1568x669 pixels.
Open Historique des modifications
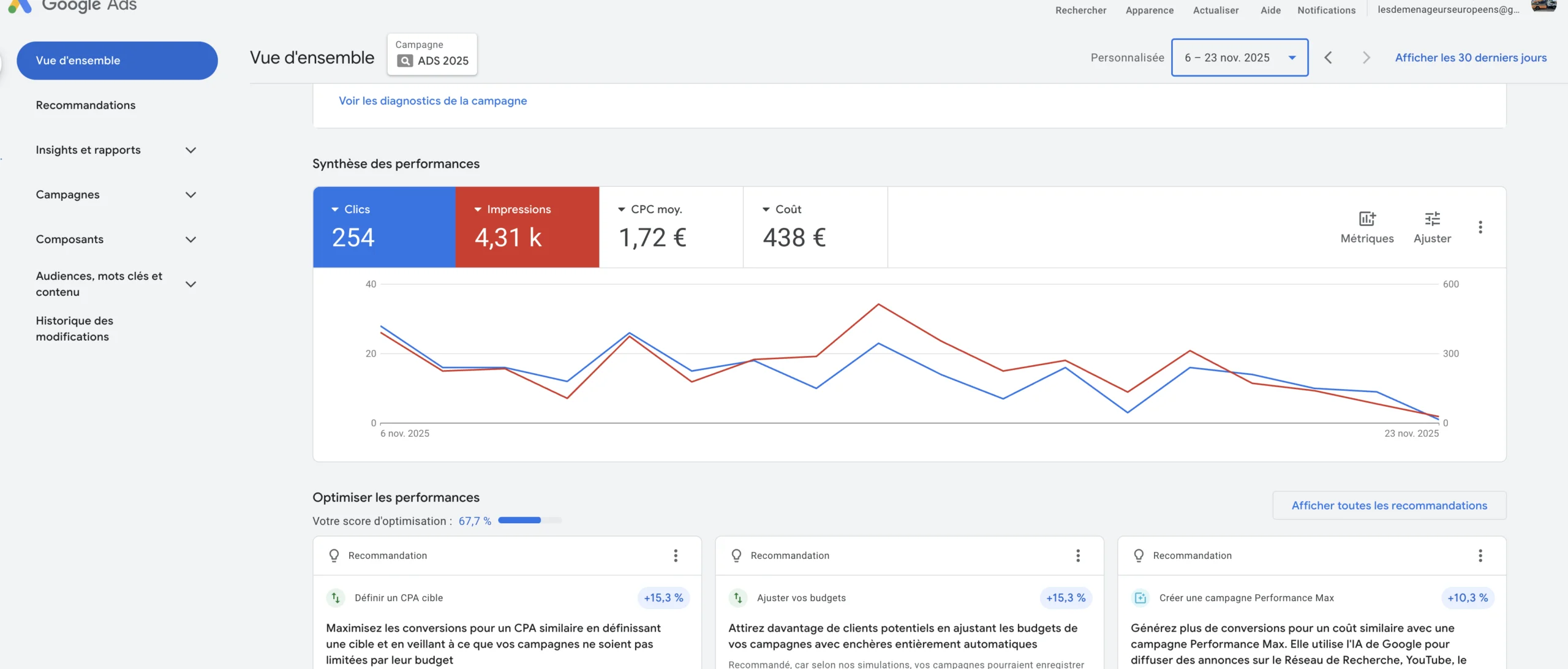point(74,329)
